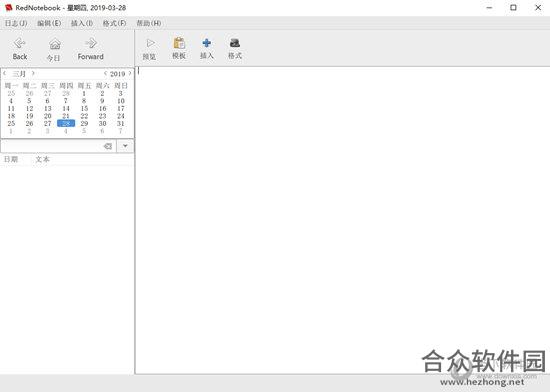Clear the search field with backspace icon
This screenshot has height=392, width=550.
108,146
